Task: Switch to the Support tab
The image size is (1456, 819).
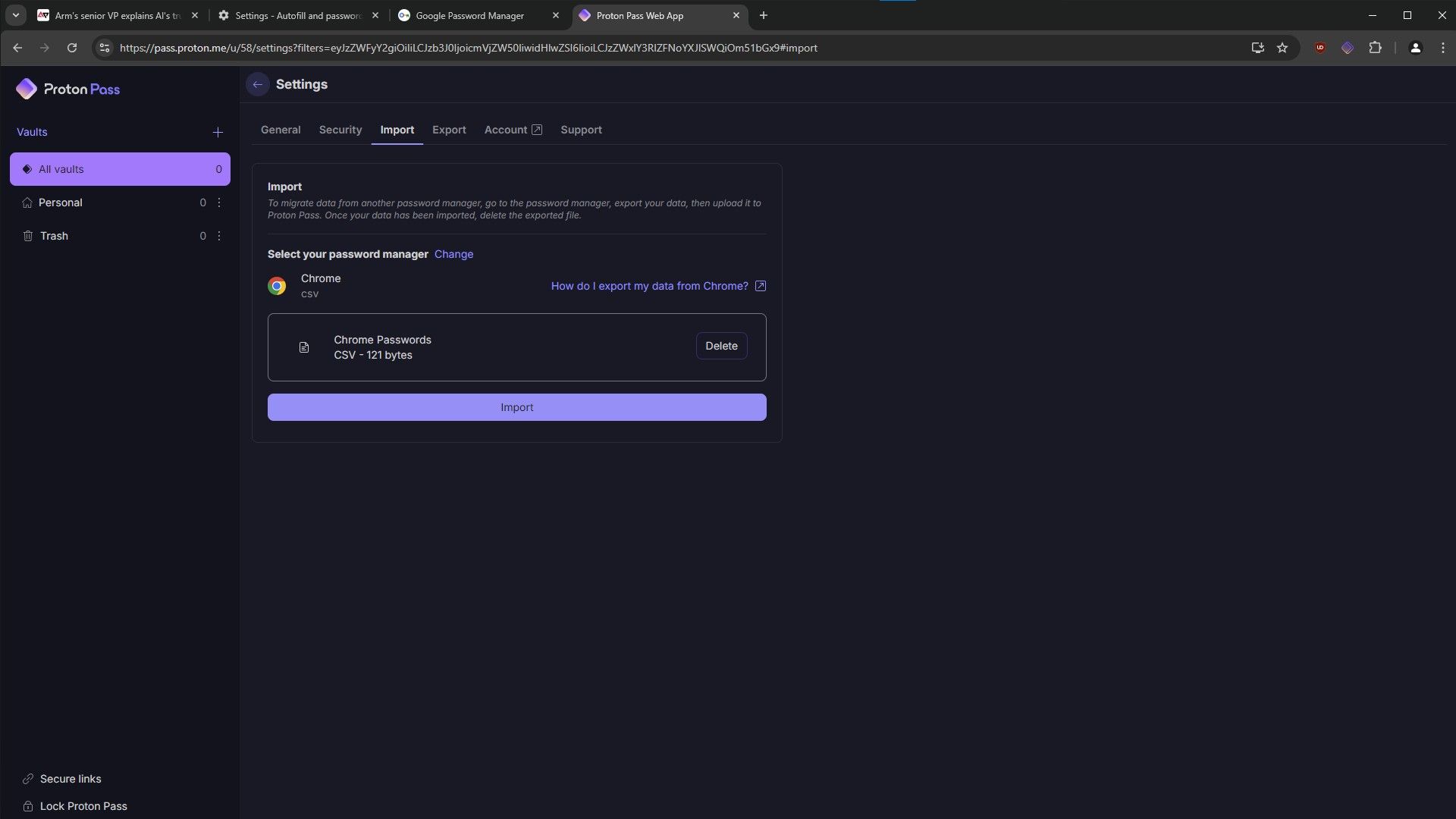Action: click(x=581, y=130)
